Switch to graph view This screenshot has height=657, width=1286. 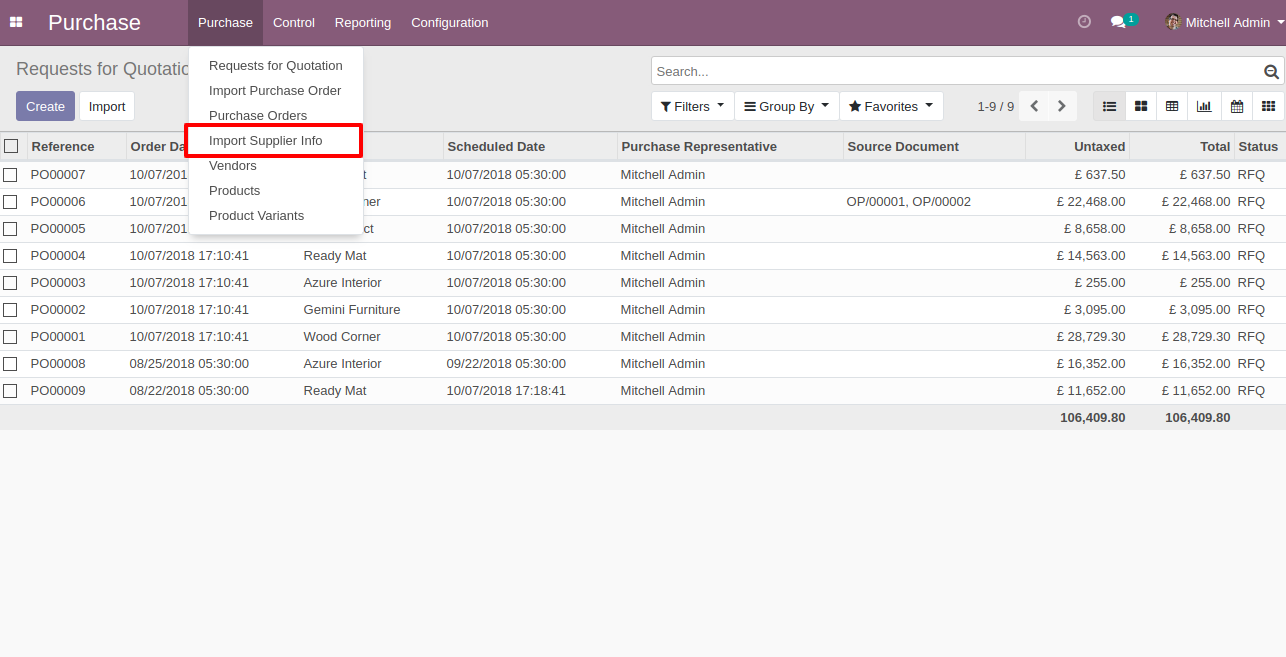pyautogui.click(x=1204, y=106)
